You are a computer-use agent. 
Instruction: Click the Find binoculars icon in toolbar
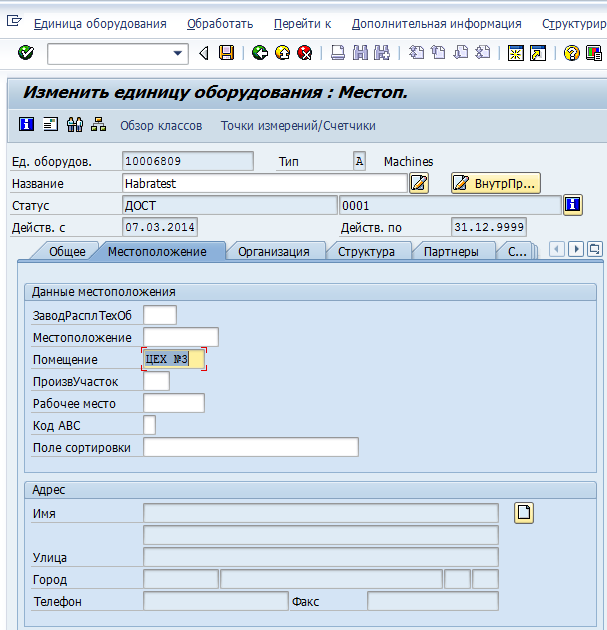[360, 53]
